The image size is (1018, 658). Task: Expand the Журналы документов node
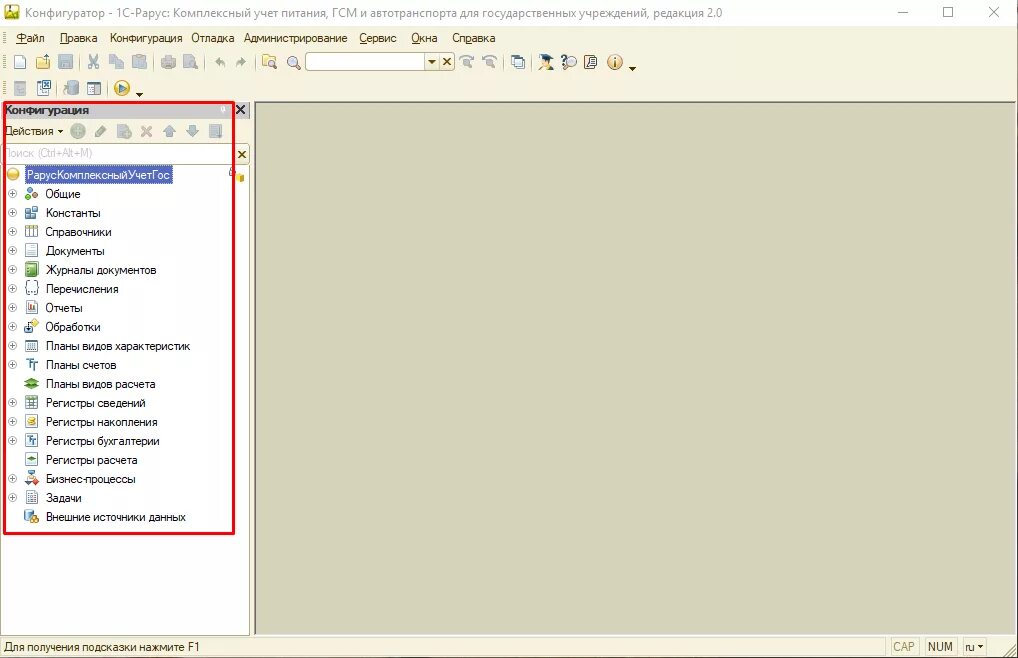point(12,269)
